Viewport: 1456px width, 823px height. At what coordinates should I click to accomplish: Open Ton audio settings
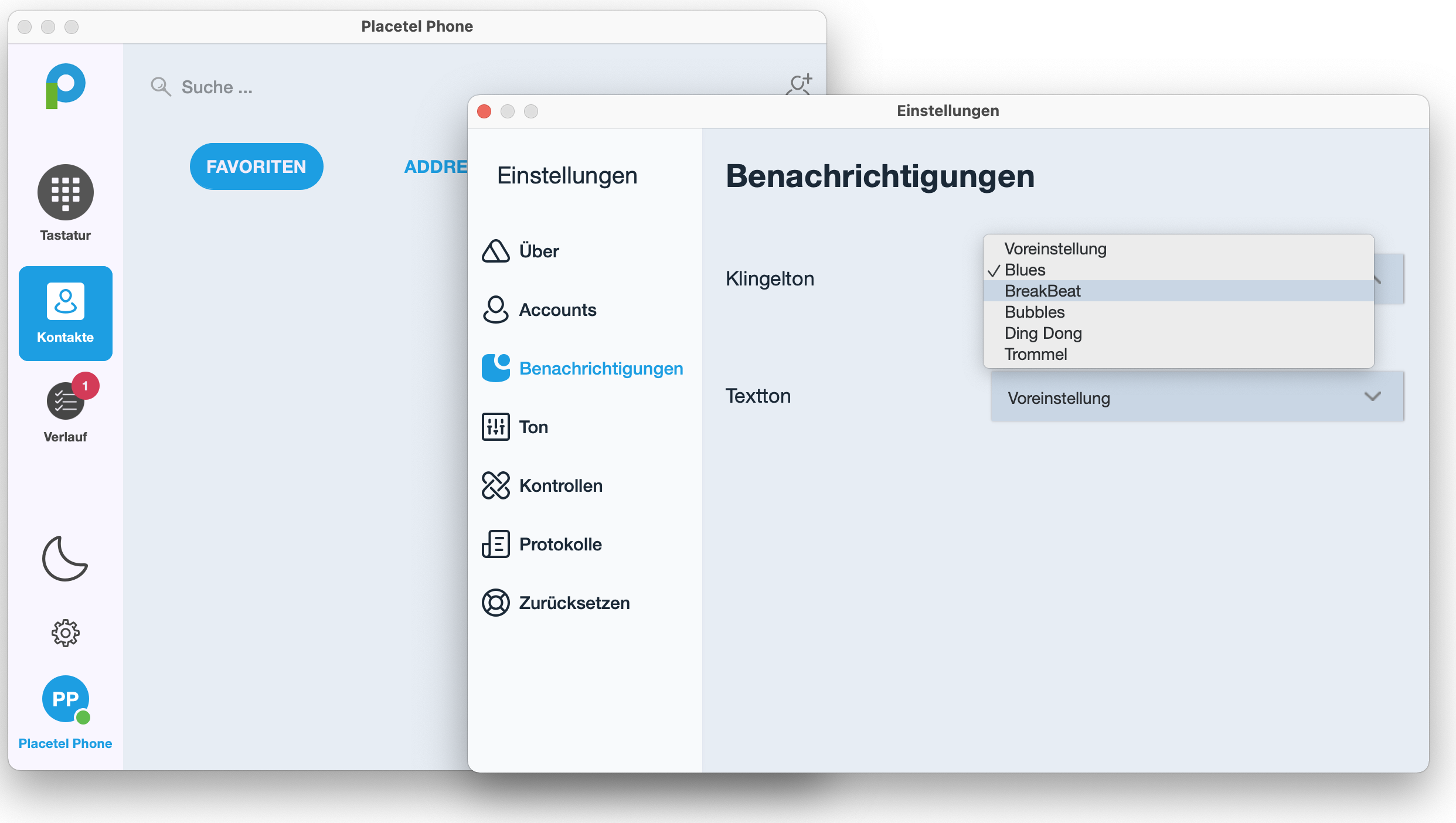532,427
